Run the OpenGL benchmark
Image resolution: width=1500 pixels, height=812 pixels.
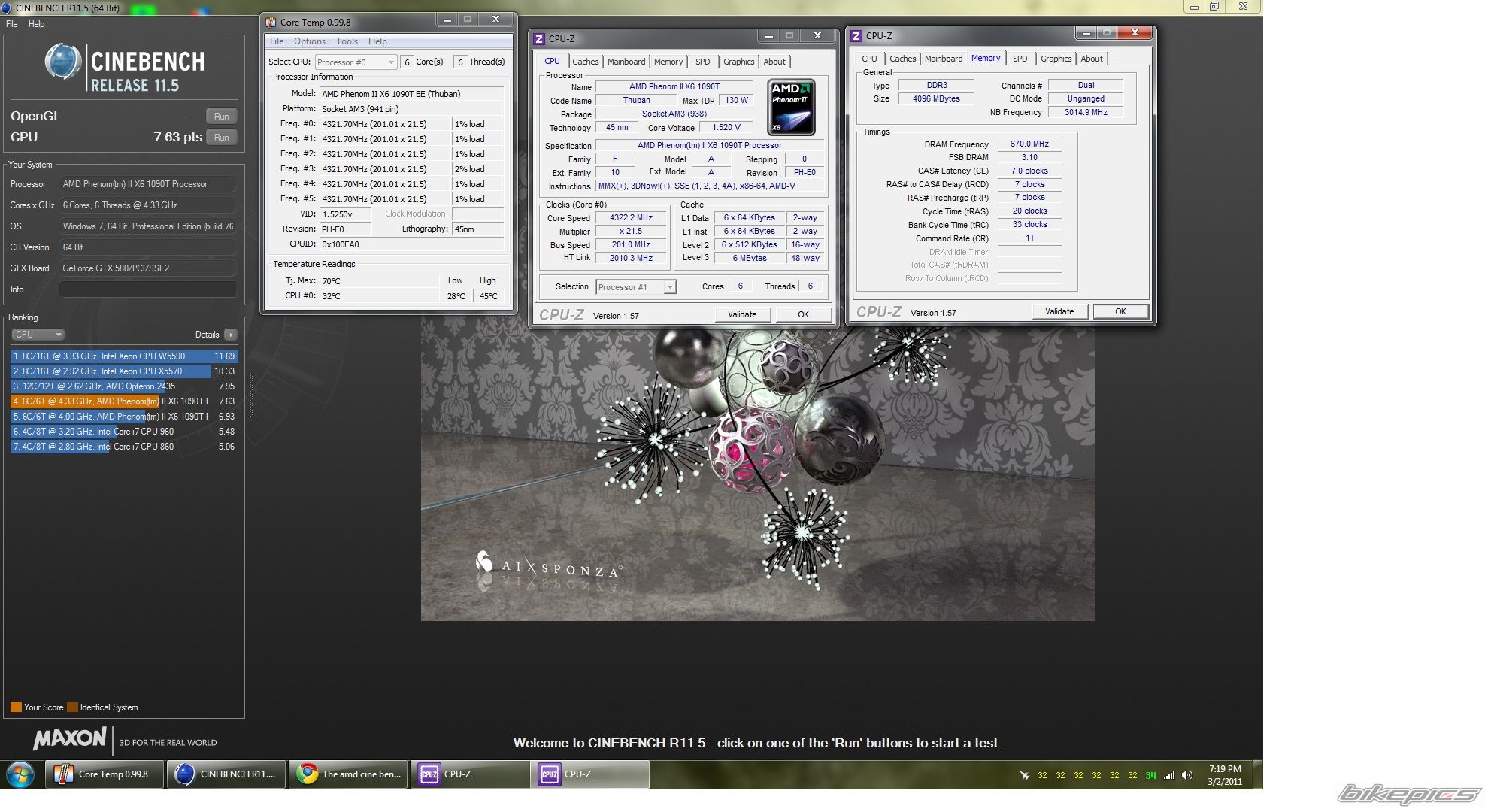click(x=221, y=117)
